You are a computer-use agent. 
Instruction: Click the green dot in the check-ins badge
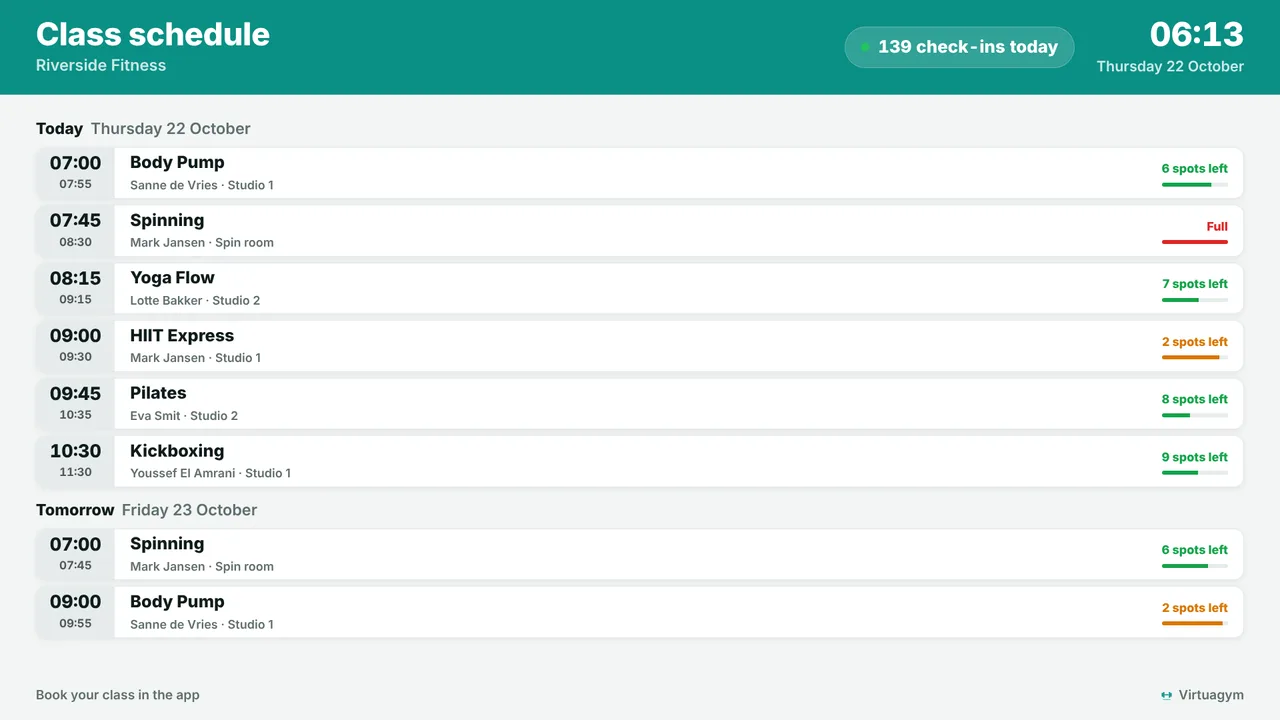tap(865, 47)
